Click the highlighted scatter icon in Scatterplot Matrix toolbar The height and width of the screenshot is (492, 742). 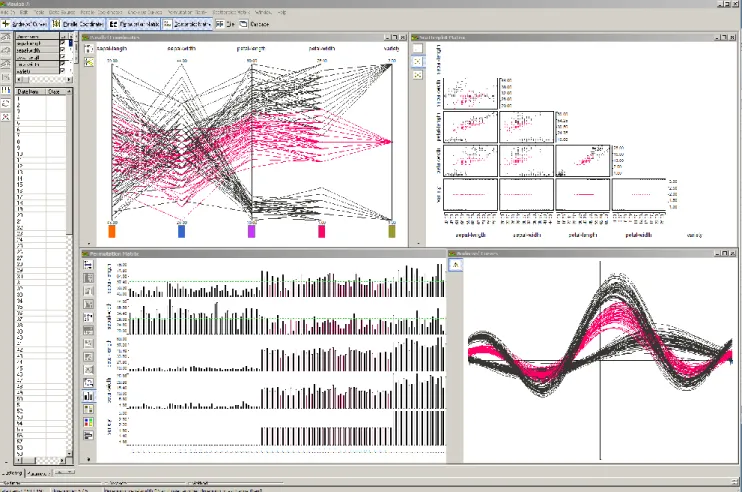click(x=417, y=62)
